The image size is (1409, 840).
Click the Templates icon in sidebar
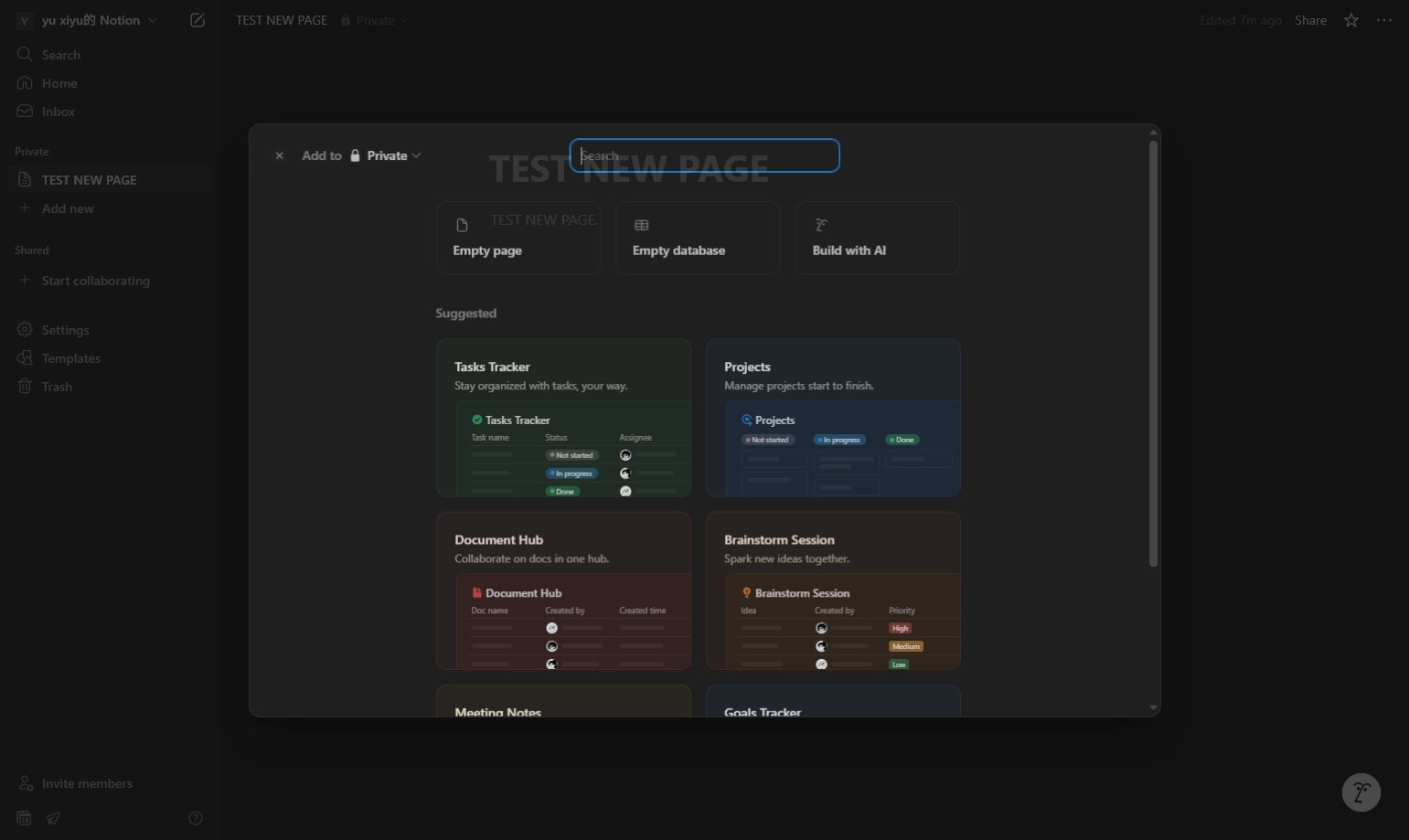pos(25,358)
